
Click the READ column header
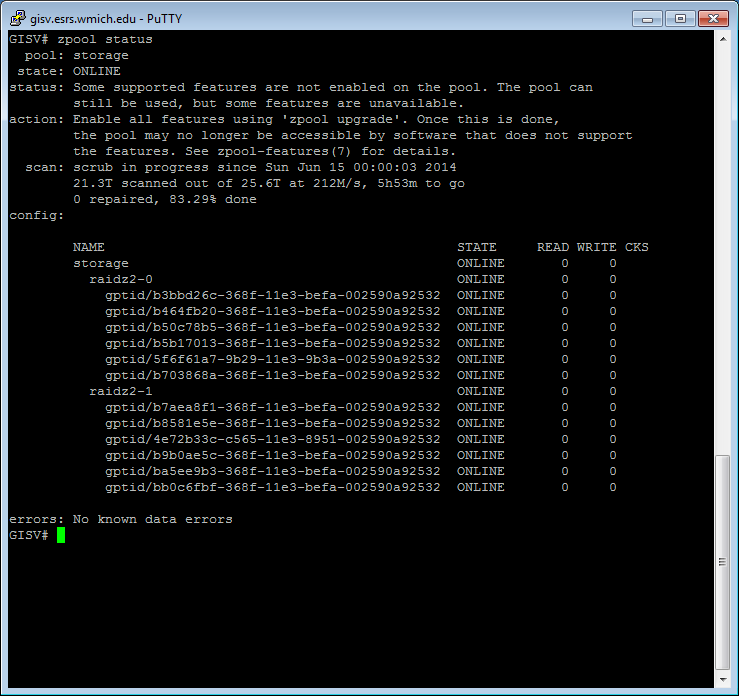[x=553, y=247]
